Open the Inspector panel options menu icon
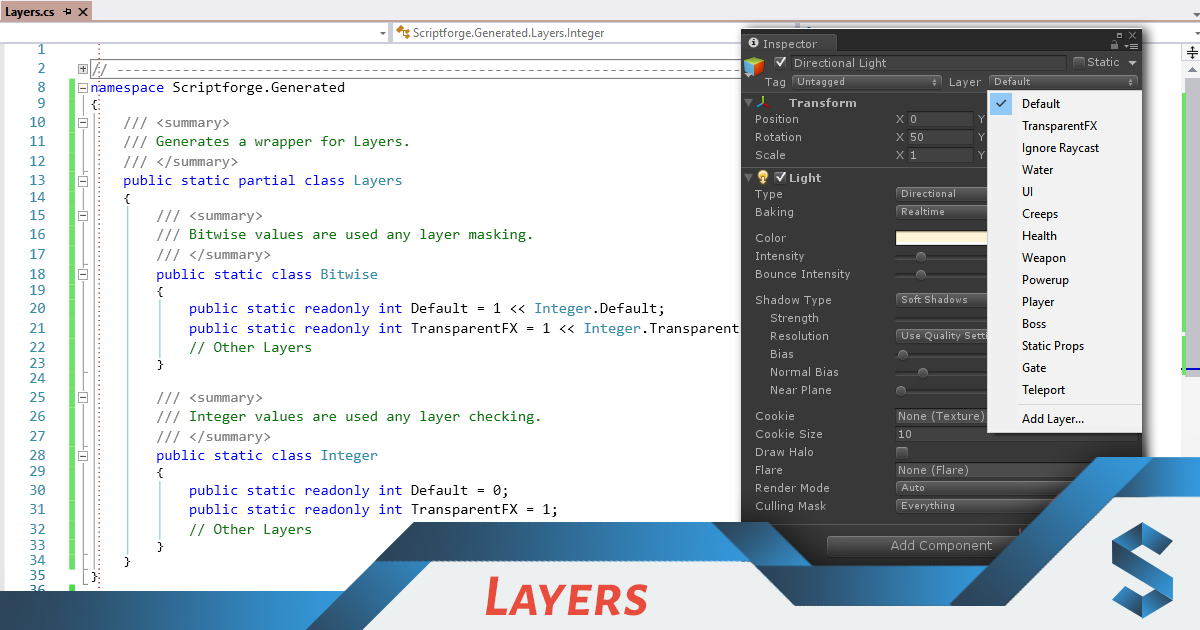 tap(1131, 44)
